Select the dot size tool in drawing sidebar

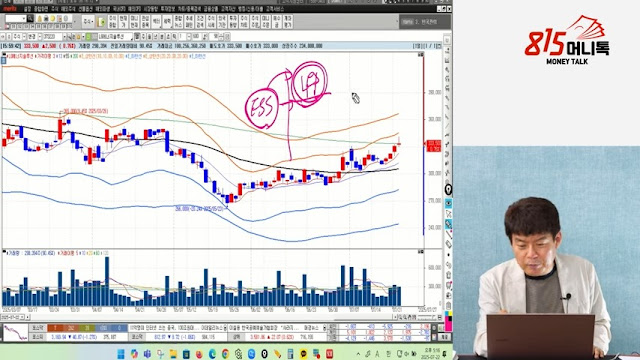coord(448,255)
